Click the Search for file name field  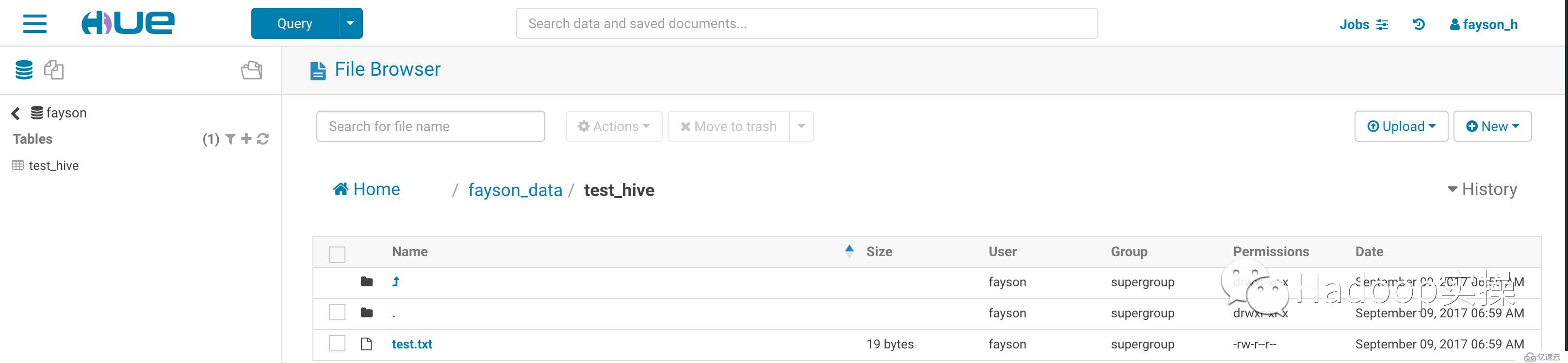coord(430,126)
